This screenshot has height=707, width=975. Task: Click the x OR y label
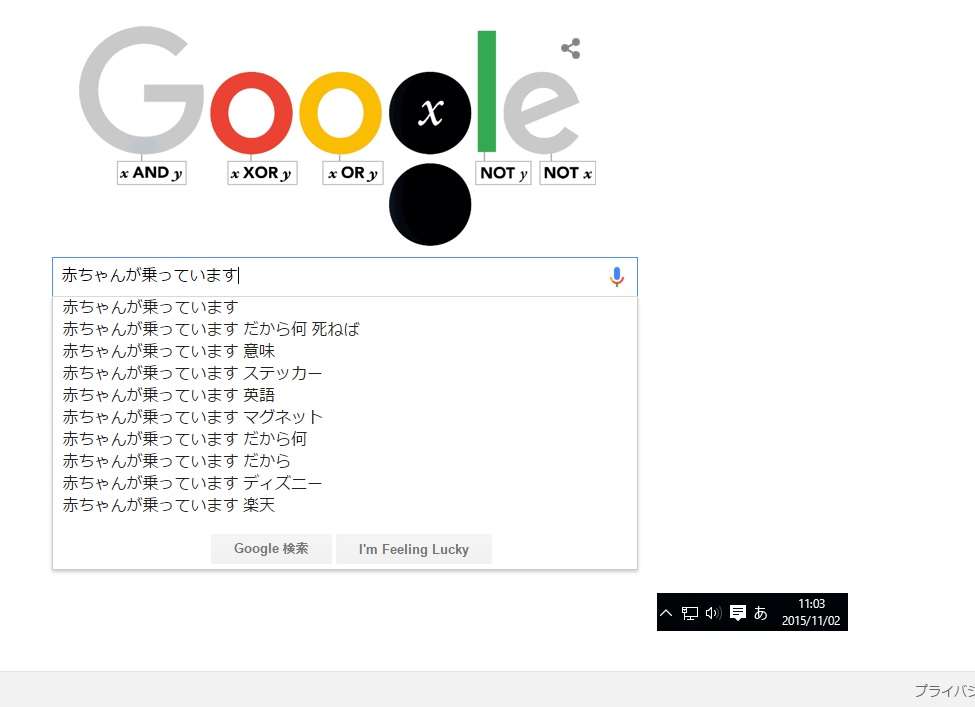point(353,173)
